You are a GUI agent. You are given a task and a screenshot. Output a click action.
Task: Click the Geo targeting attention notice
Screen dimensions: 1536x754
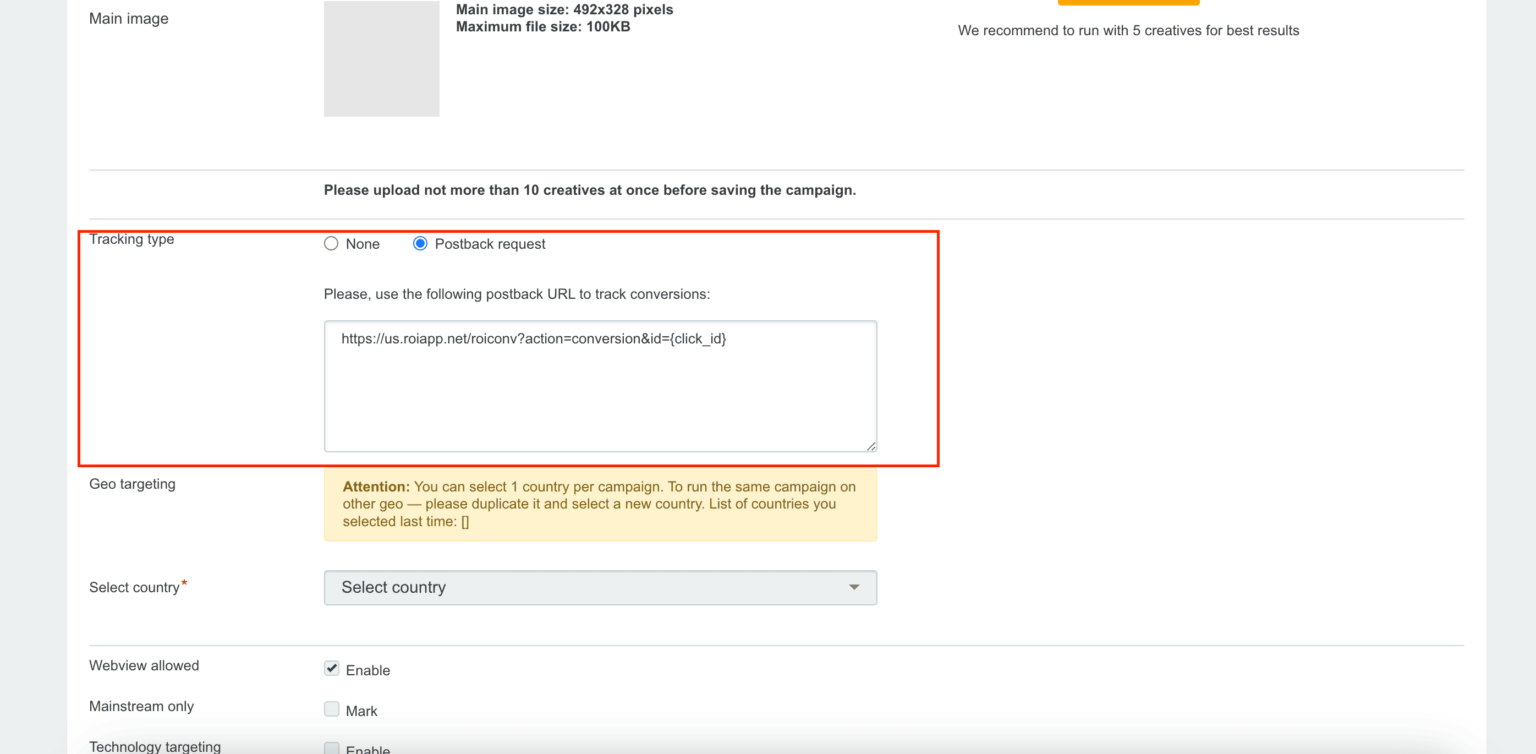600,503
